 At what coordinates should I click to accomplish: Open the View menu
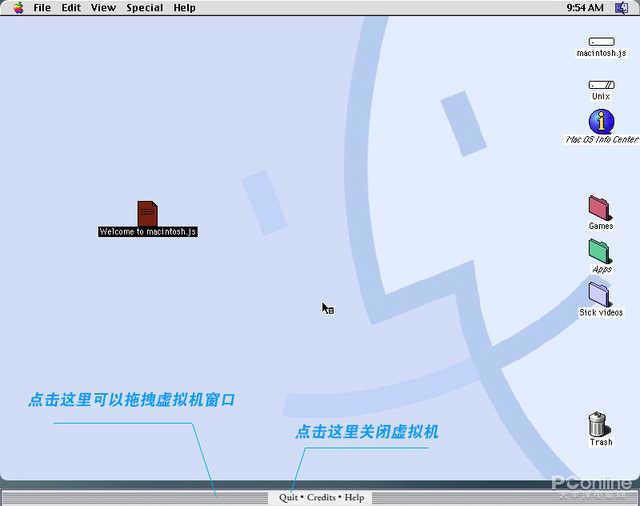click(103, 8)
